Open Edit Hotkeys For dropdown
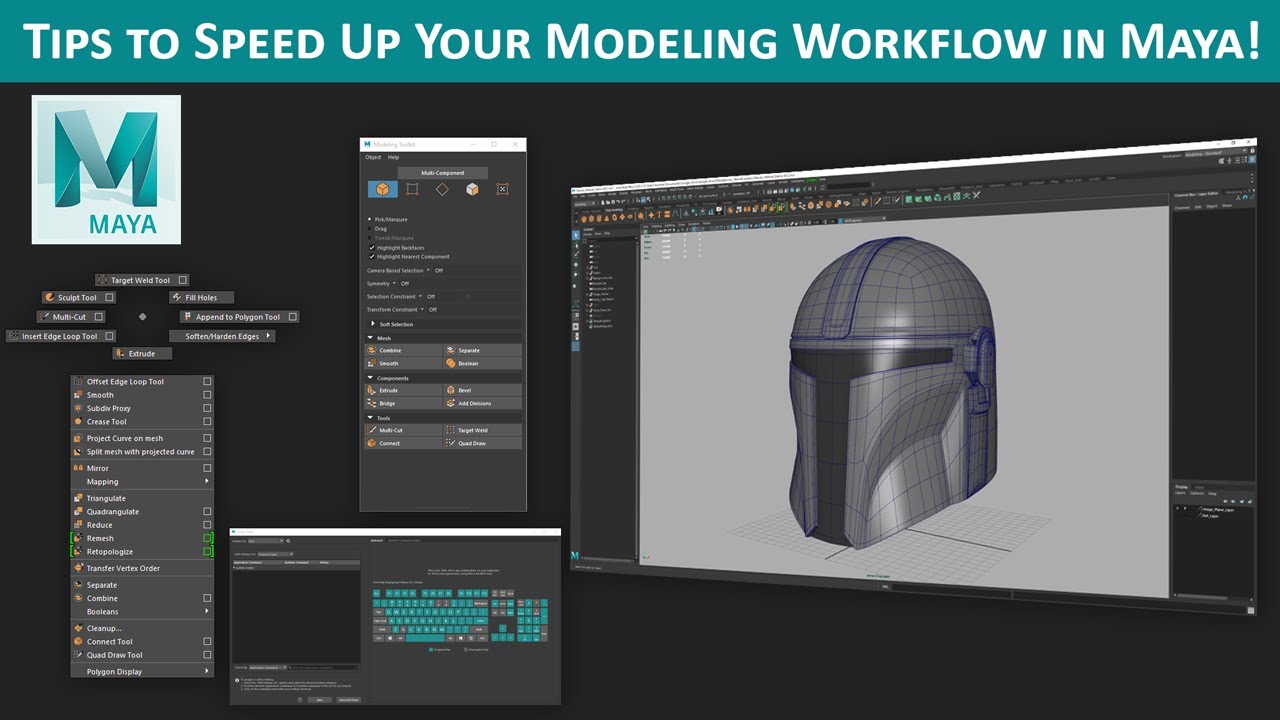This screenshot has width=1280, height=720. pyautogui.click(x=275, y=554)
